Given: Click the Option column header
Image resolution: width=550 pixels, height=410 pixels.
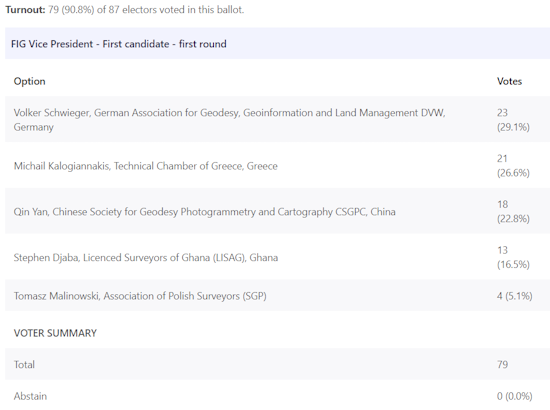Looking at the screenshot, I should [x=29, y=81].
